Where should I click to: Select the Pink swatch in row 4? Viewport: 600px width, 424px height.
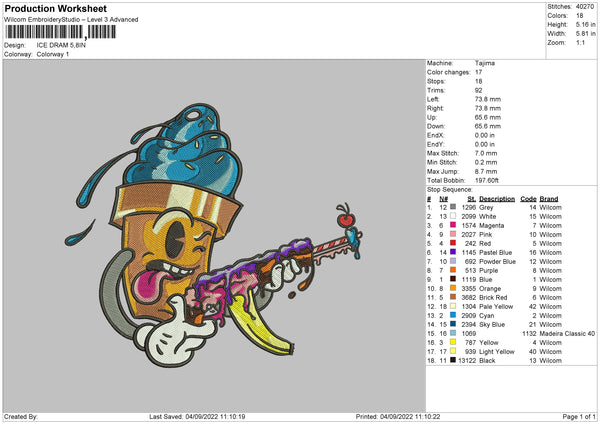click(453, 234)
